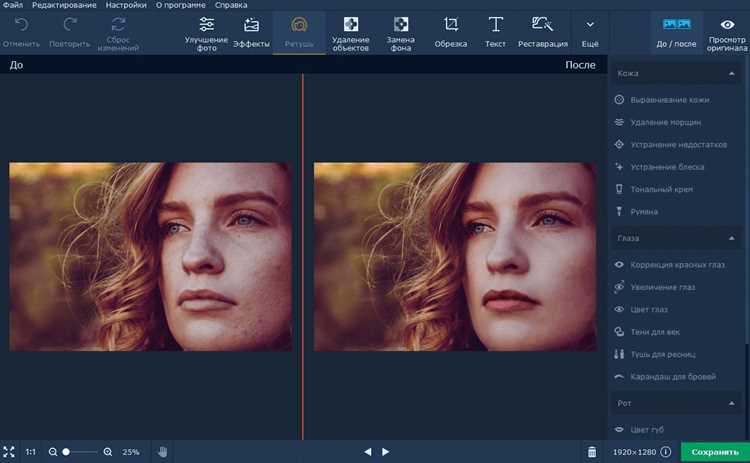Open the Реставрация tool

tap(542, 33)
